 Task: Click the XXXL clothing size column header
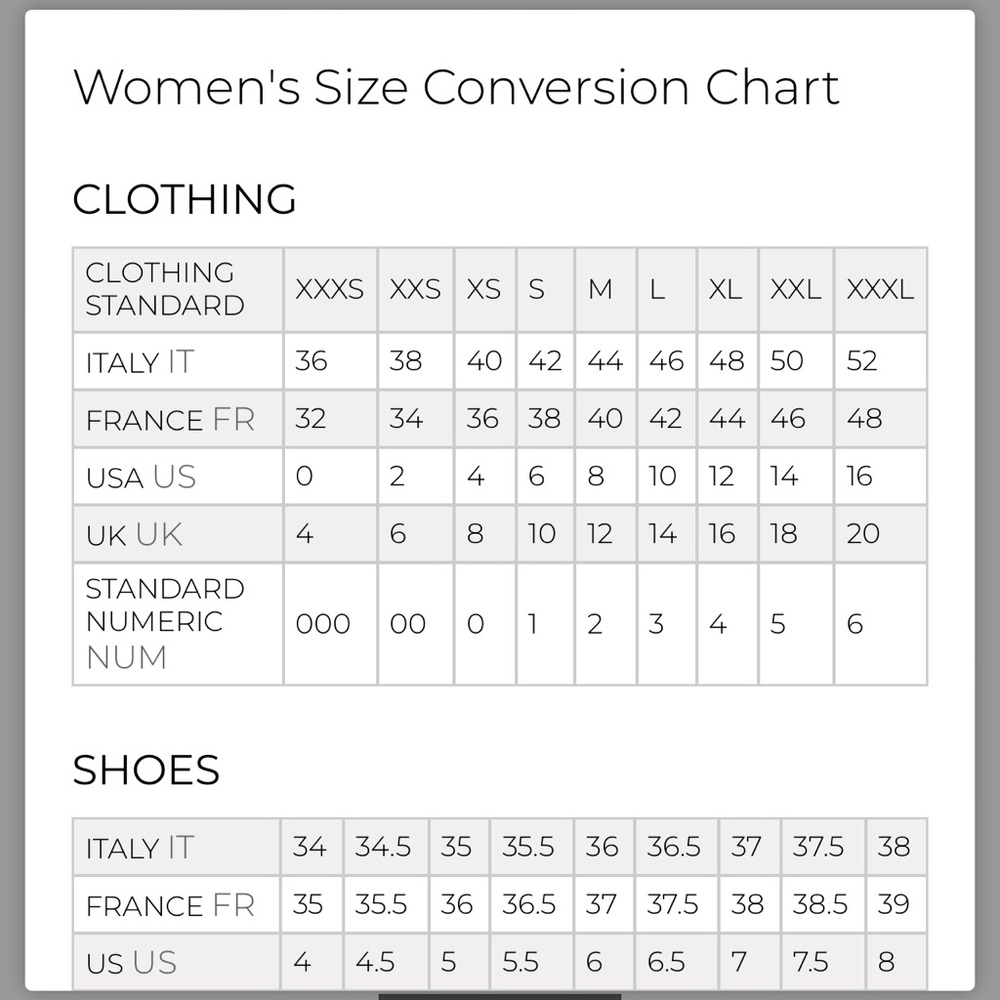pyautogui.click(x=880, y=290)
